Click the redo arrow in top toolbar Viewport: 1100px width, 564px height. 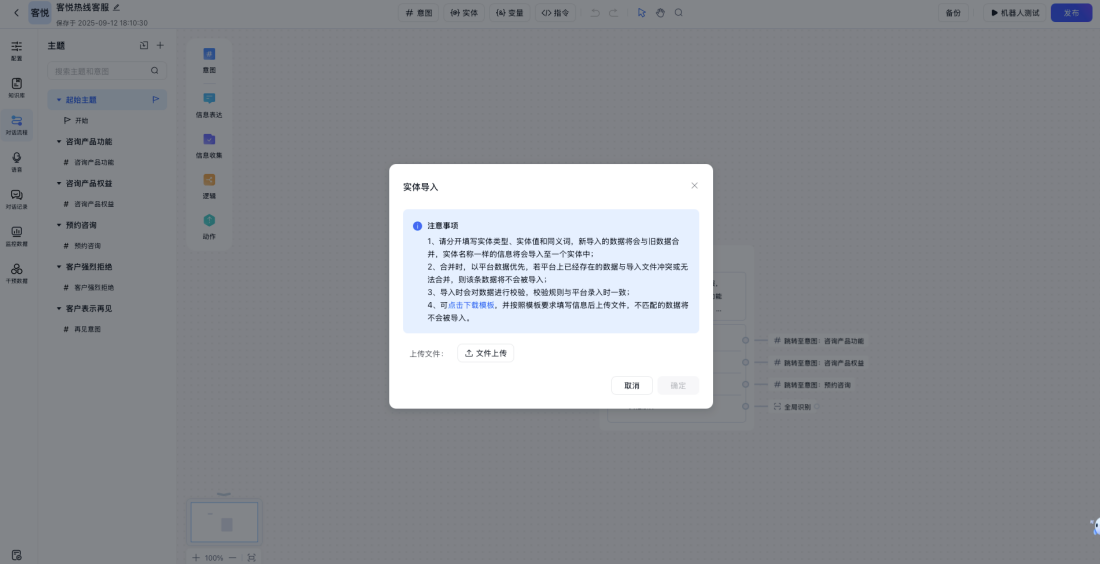tap(614, 13)
